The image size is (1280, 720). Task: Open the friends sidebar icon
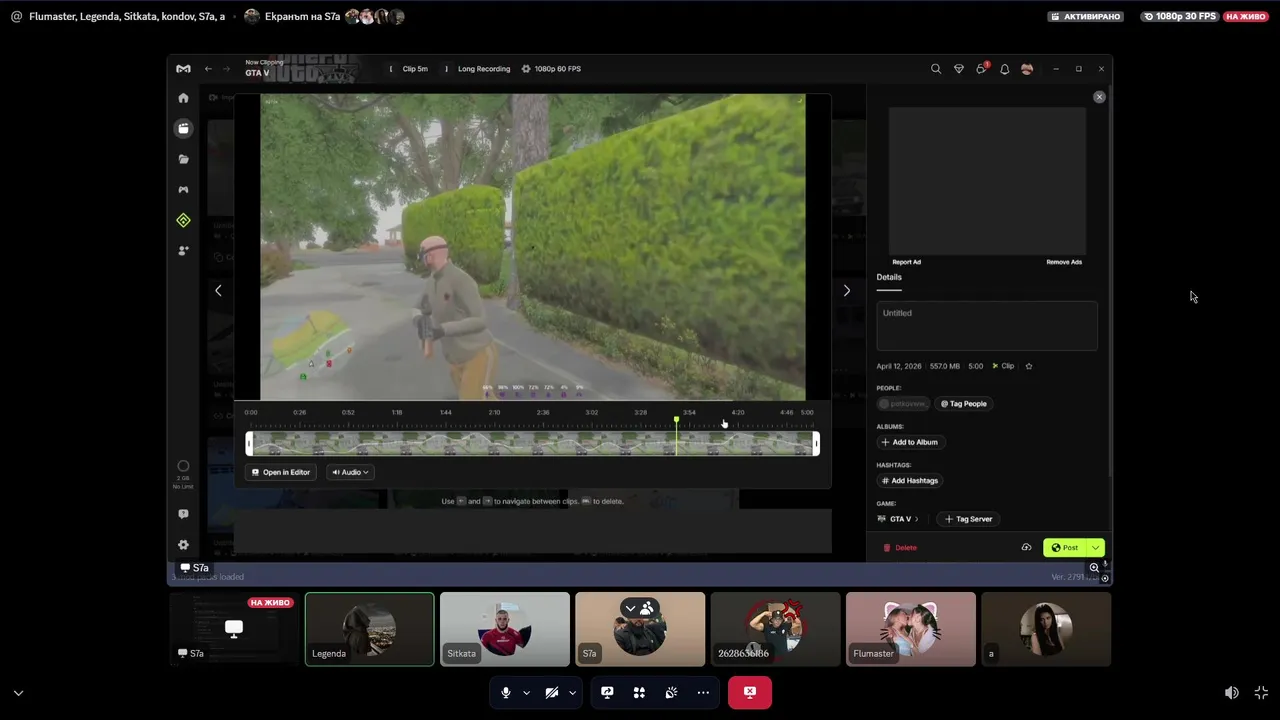coord(183,251)
